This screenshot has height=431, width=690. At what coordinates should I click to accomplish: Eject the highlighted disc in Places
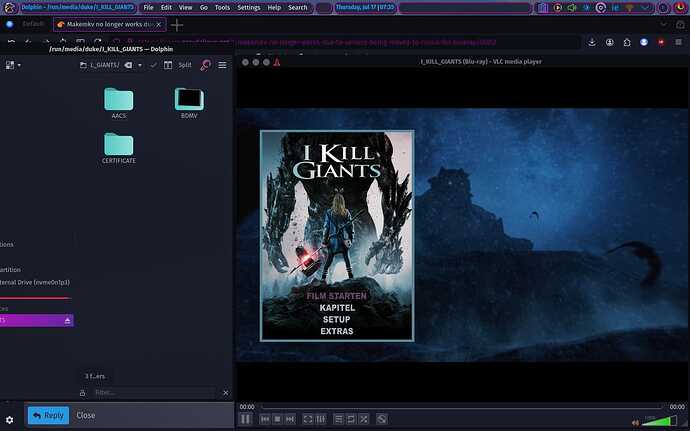tap(67, 320)
